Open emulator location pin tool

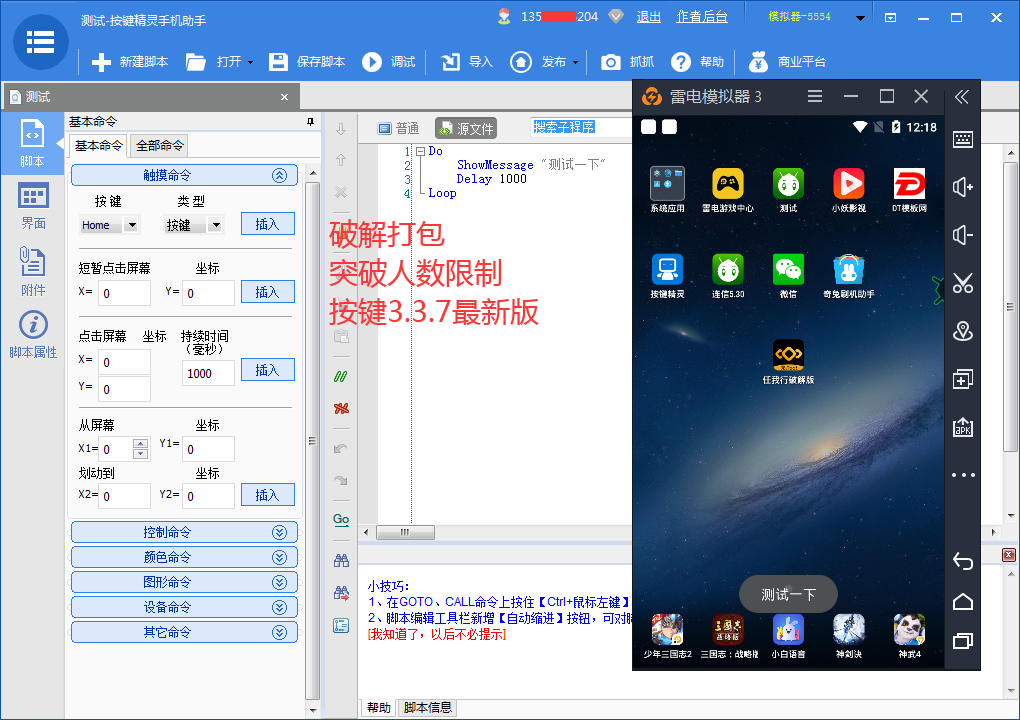(963, 331)
